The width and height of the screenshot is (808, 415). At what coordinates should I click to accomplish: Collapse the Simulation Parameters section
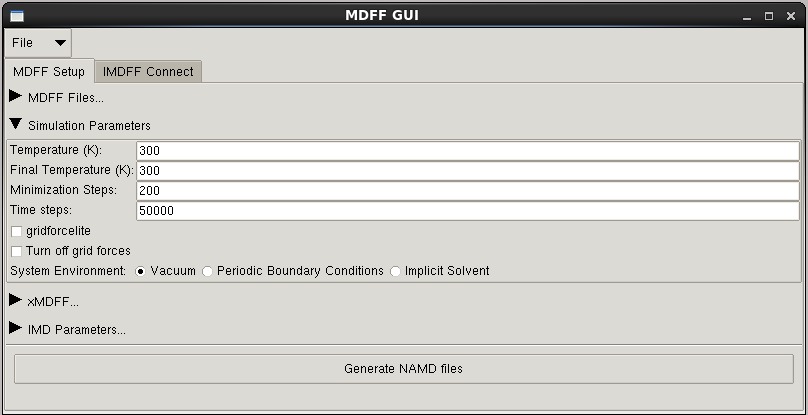pos(16,125)
